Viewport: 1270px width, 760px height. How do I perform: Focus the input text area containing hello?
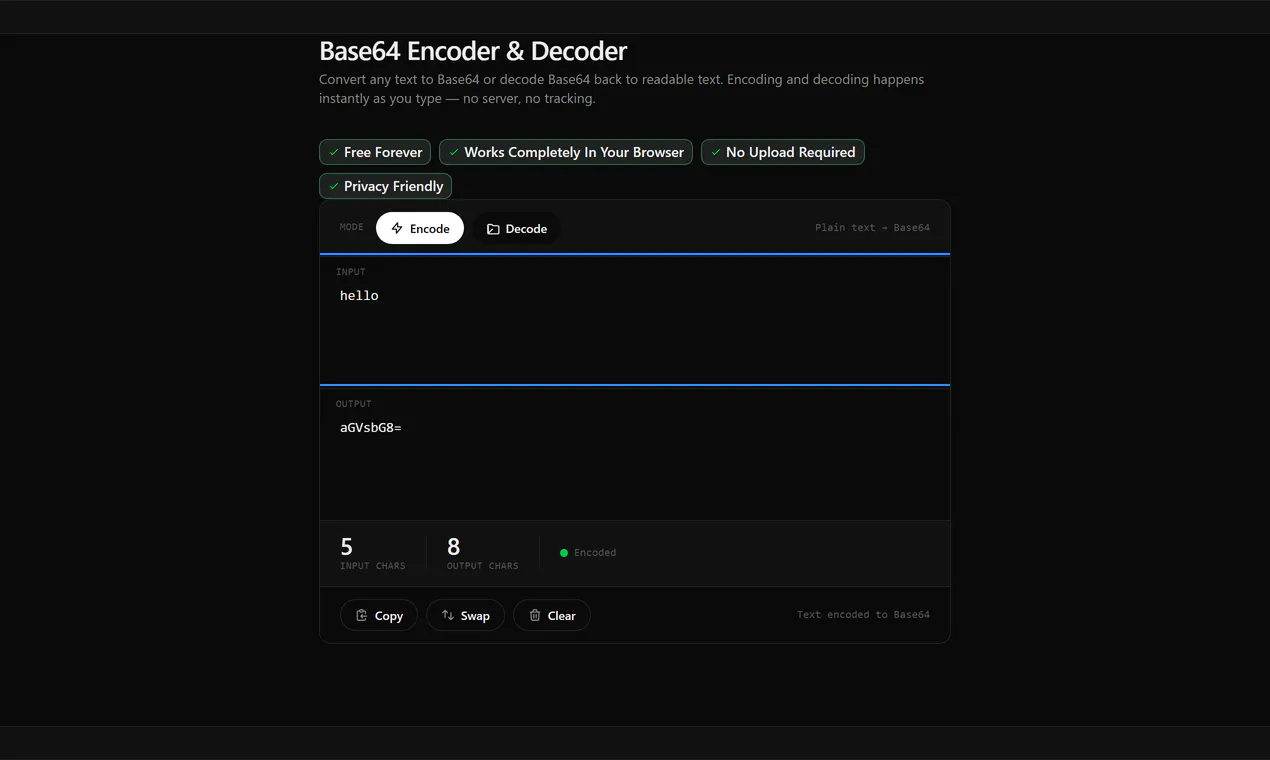tap(635, 320)
